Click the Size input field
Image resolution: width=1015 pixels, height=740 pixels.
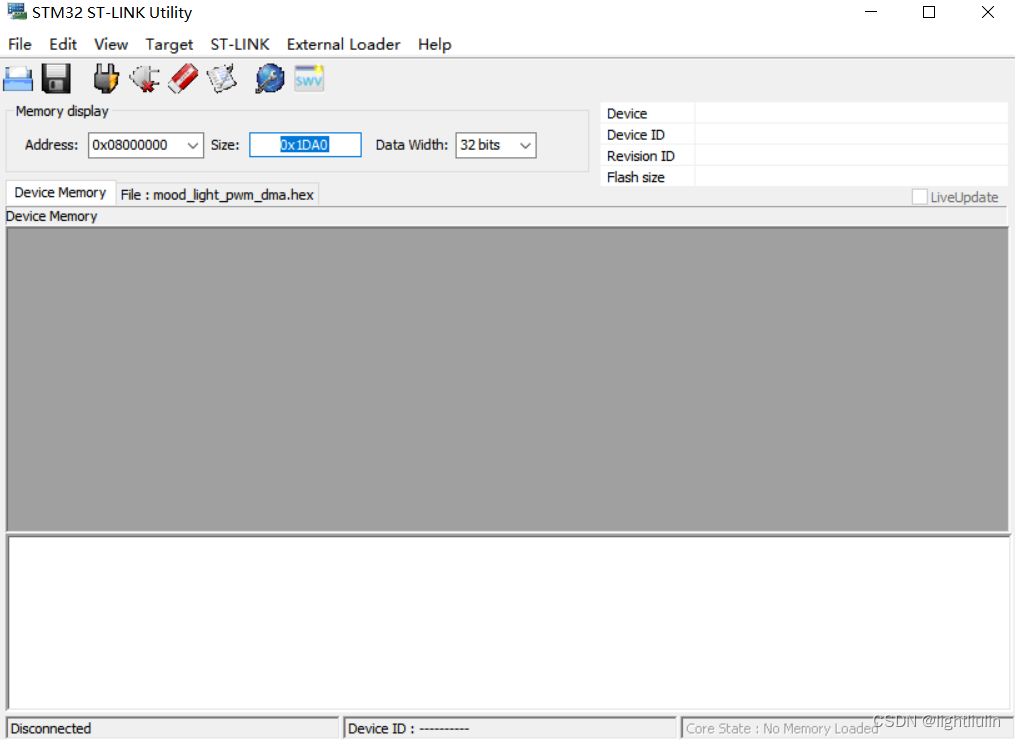point(305,145)
